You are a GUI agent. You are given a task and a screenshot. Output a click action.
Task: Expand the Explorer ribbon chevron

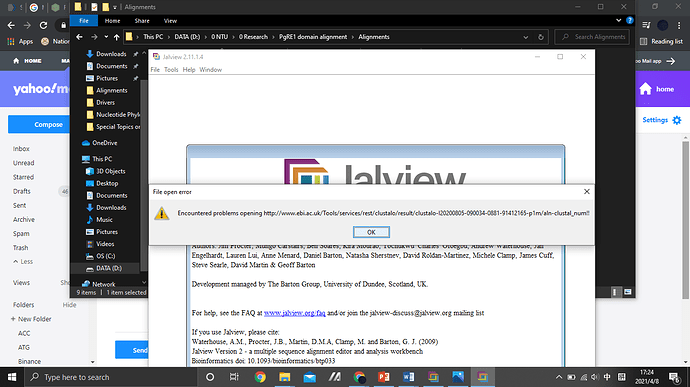(618, 20)
